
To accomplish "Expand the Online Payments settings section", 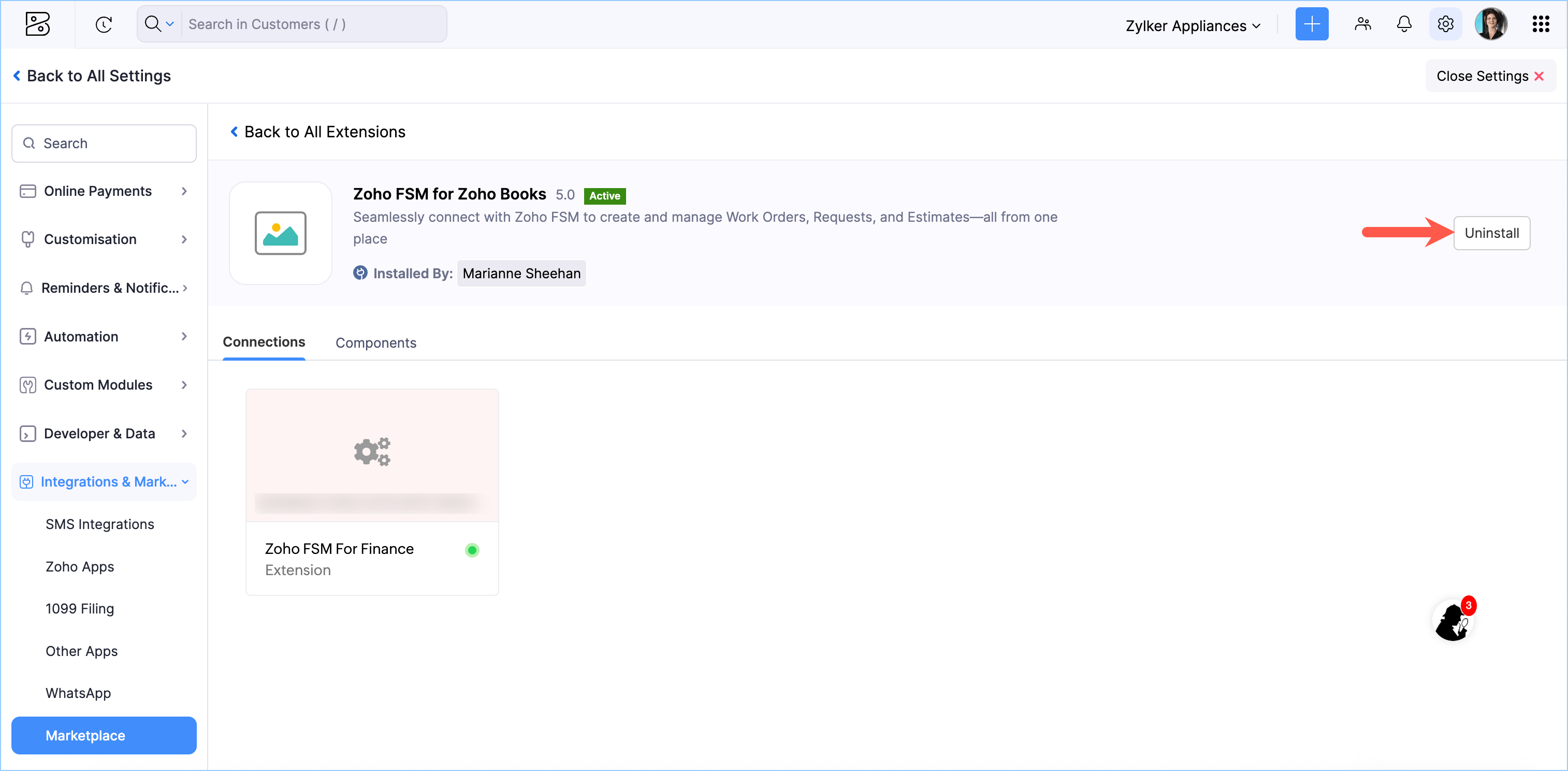I will pos(104,191).
